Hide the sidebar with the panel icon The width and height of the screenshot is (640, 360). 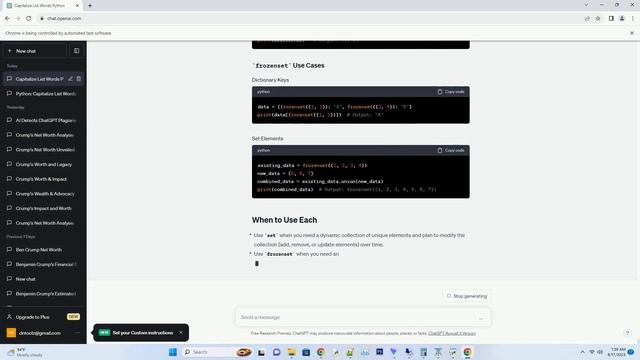pyautogui.click(x=76, y=51)
